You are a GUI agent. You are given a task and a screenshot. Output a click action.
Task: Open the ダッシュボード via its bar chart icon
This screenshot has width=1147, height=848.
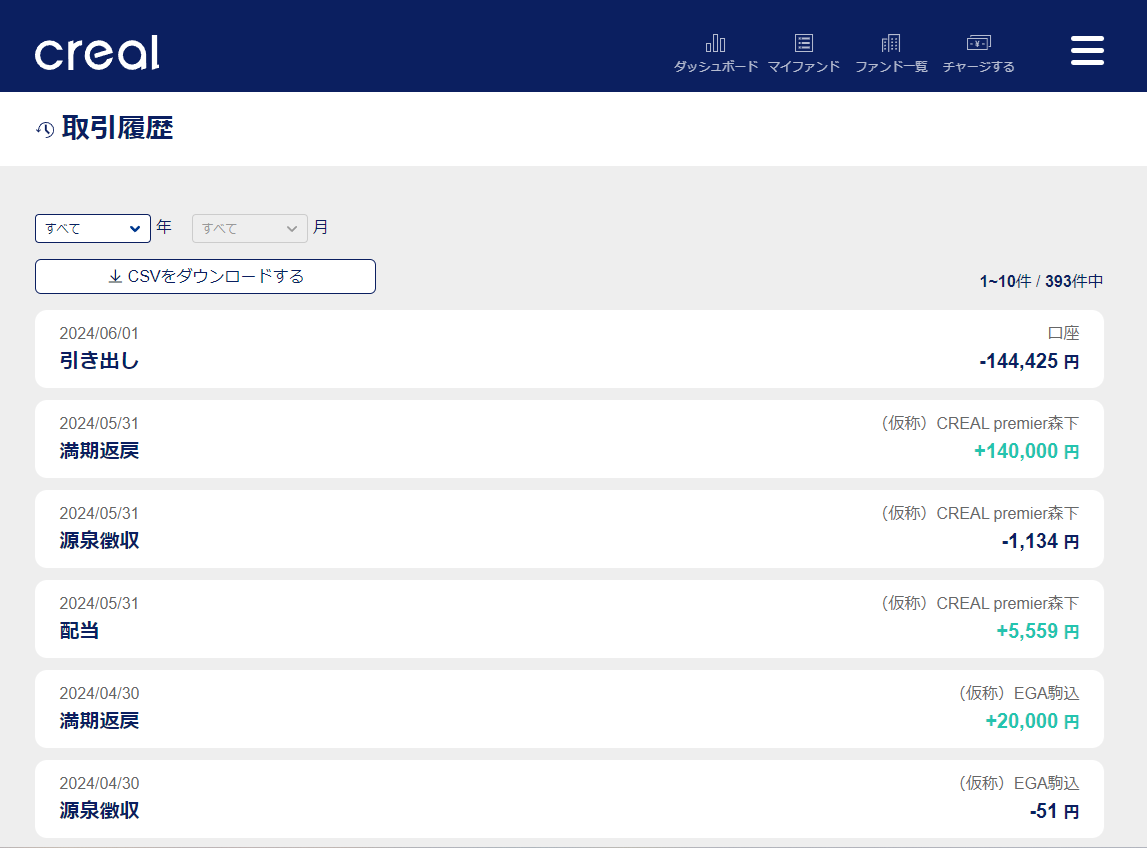pyautogui.click(x=716, y=43)
